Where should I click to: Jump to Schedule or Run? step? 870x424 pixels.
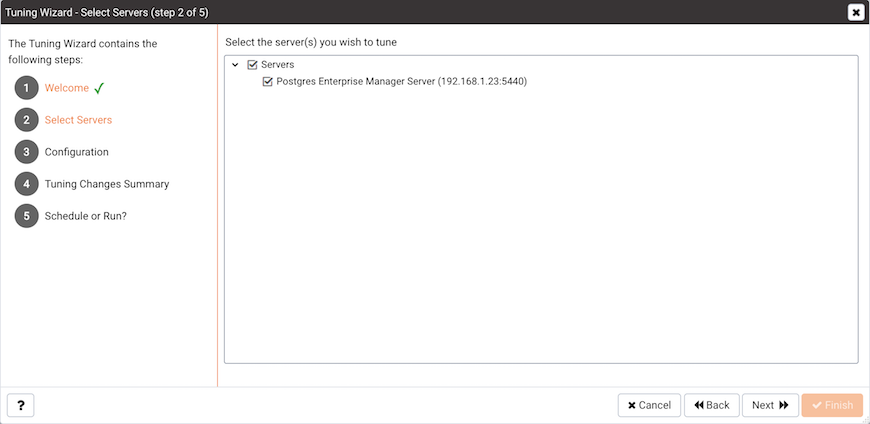(x=85, y=216)
